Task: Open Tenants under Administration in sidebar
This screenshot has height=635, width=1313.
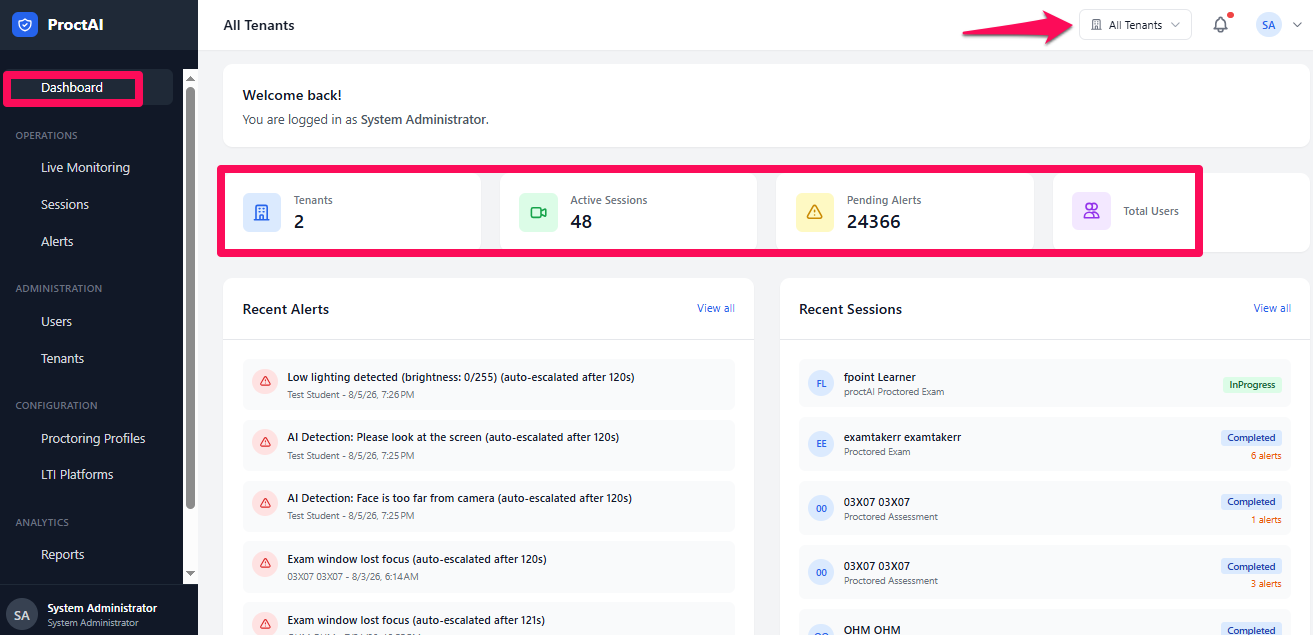Action: coord(62,359)
